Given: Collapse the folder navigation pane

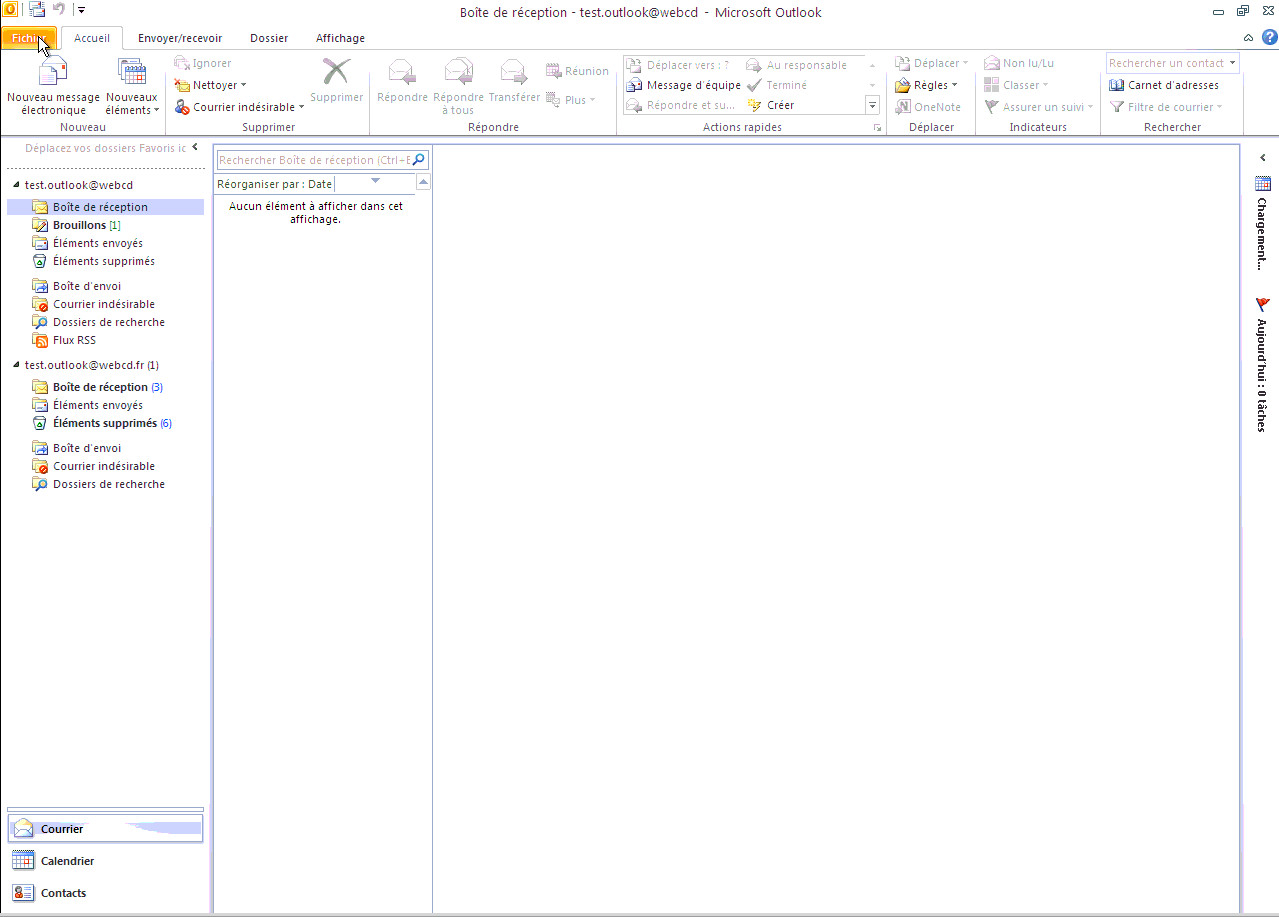Looking at the screenshot, I should pos(195,148).
